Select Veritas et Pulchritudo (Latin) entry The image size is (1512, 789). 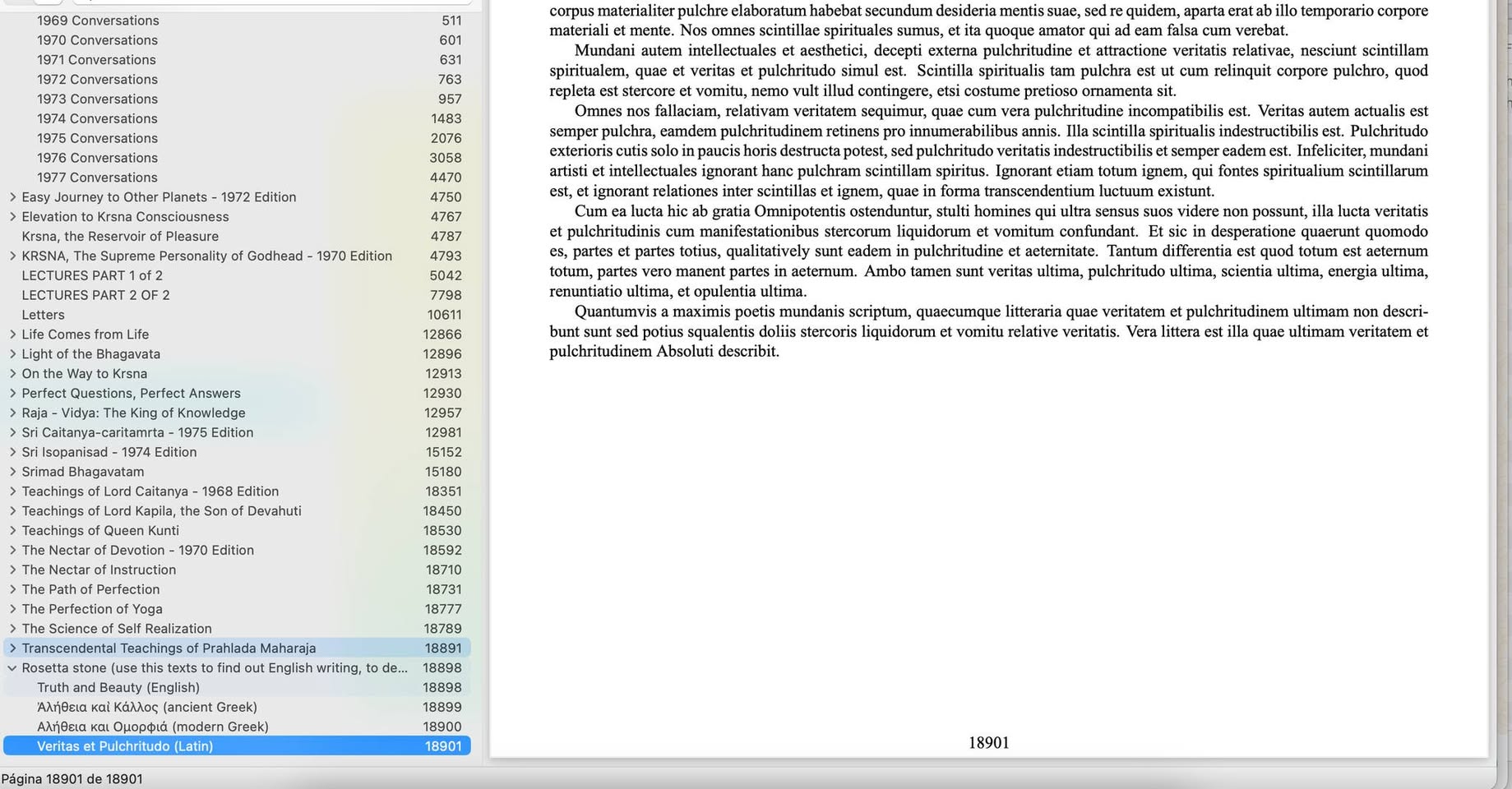tap(125, 746)
